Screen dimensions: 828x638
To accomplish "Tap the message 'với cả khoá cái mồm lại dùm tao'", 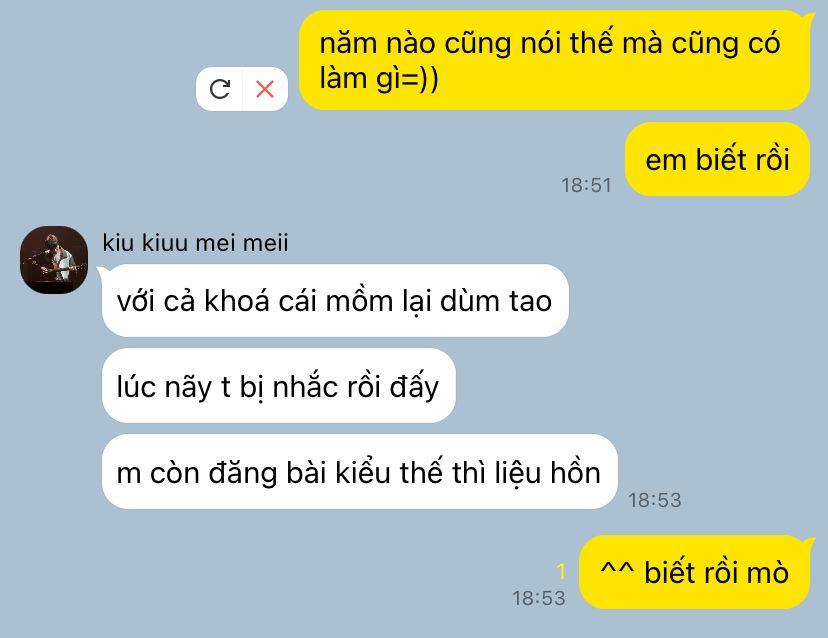I will 335,301.
